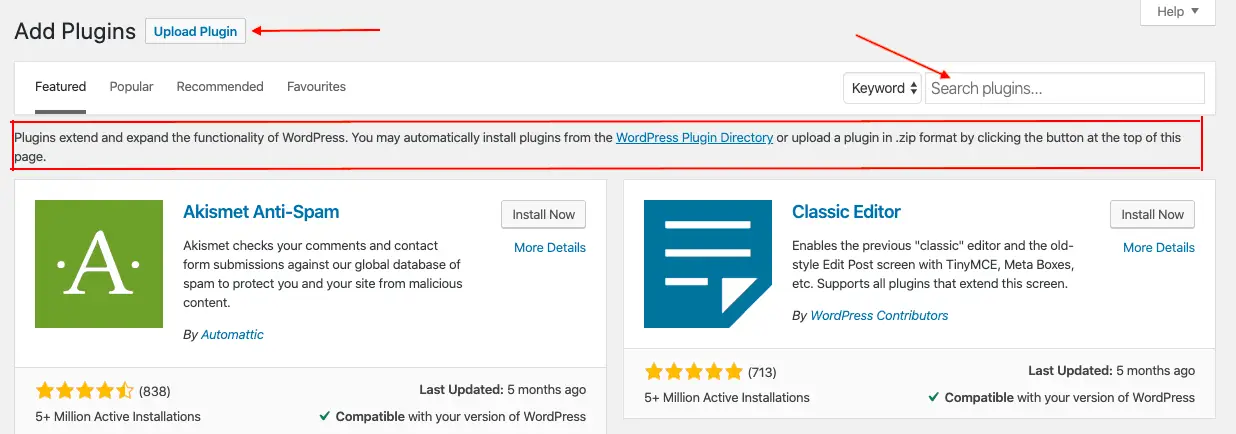Switch to the Featured tab
Screen dimensions: 1236x434
[x=61, y=87]
